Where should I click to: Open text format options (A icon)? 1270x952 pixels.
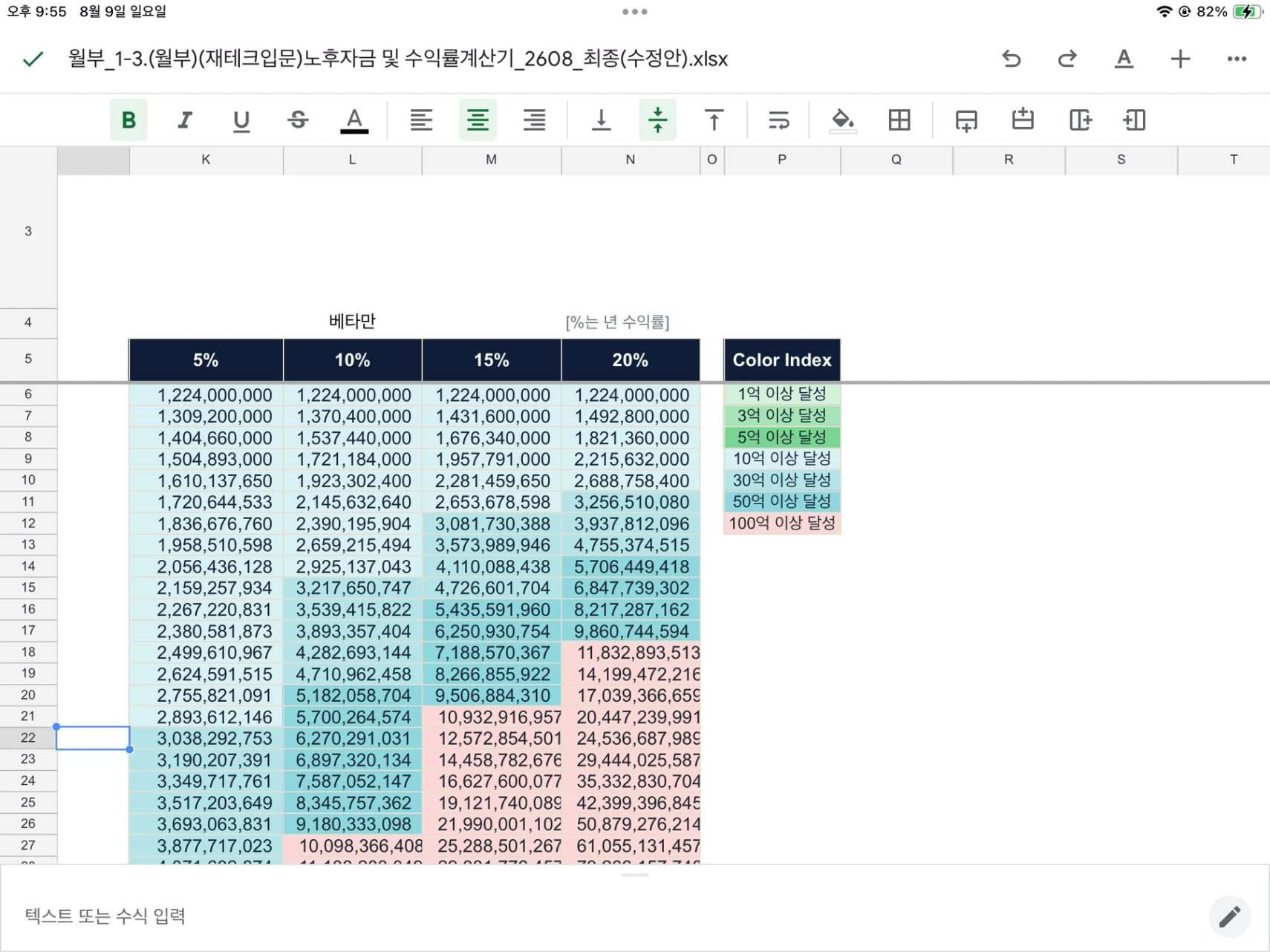[1124, 59]
